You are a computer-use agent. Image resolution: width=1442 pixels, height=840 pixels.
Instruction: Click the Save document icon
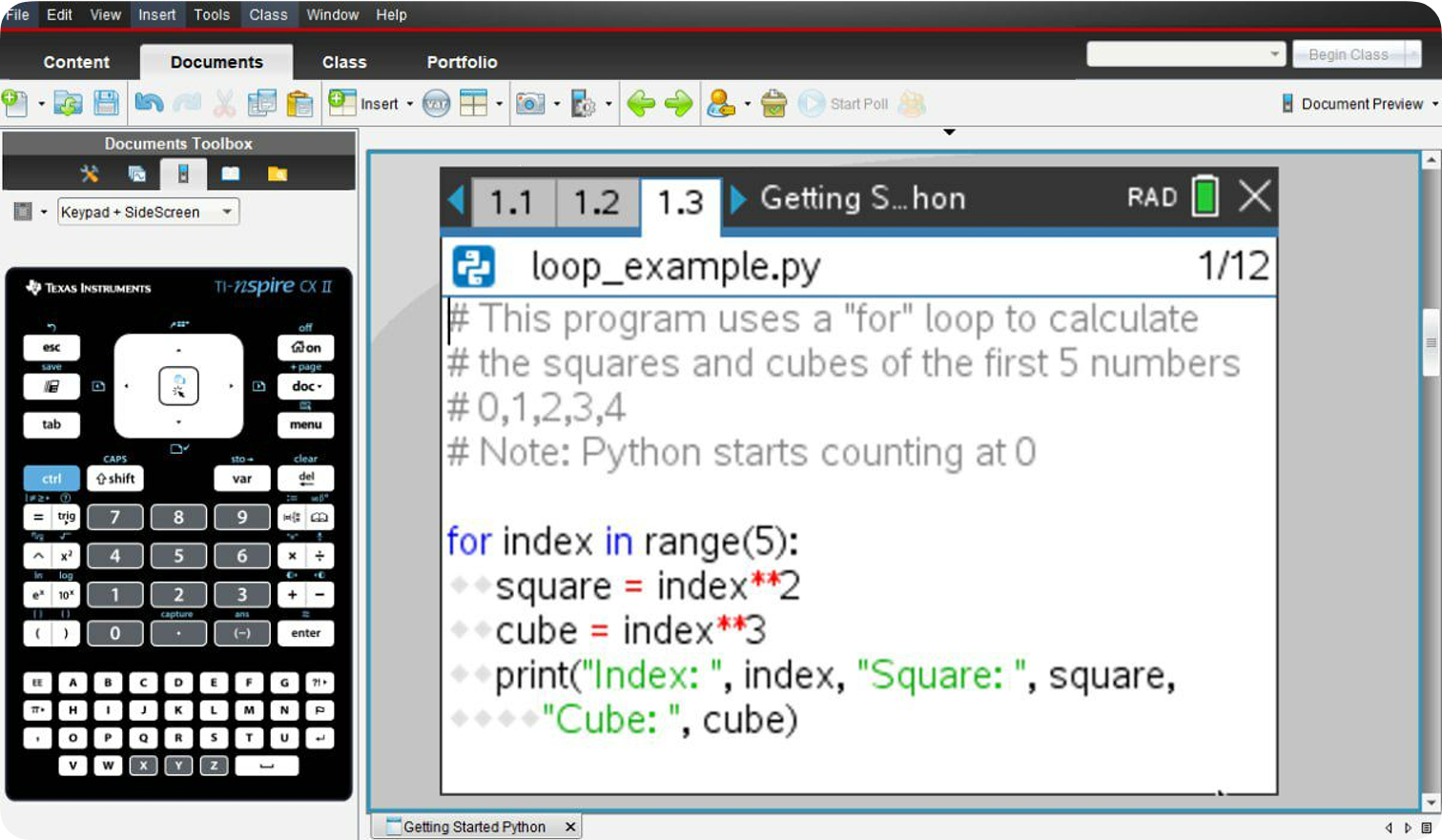coord(106,103)
